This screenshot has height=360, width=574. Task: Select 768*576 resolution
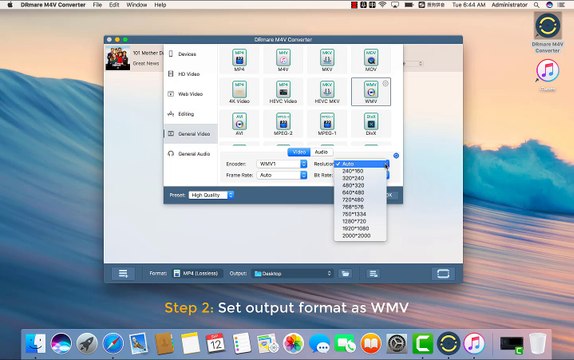360,207
